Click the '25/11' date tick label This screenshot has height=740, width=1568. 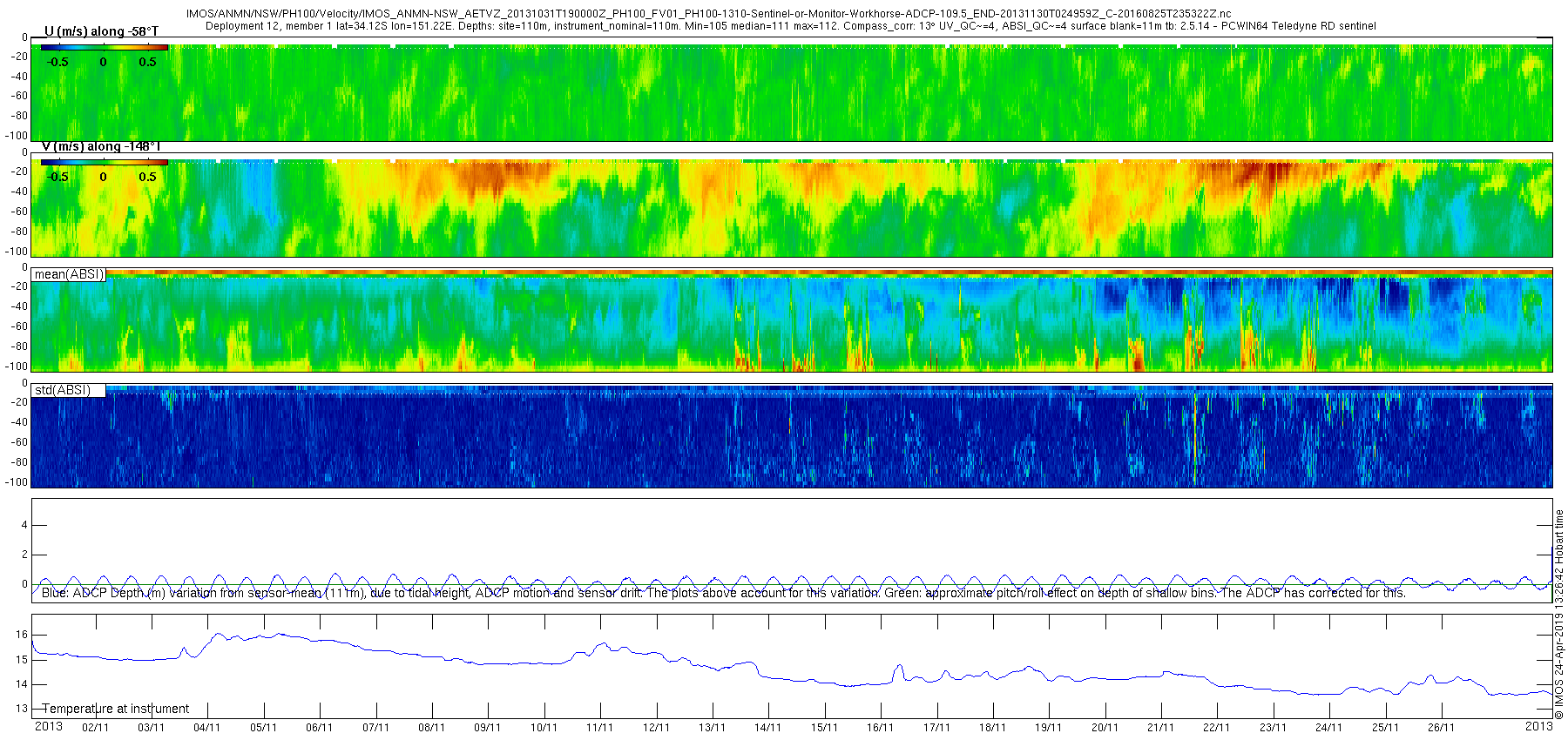click(1385, 728)
